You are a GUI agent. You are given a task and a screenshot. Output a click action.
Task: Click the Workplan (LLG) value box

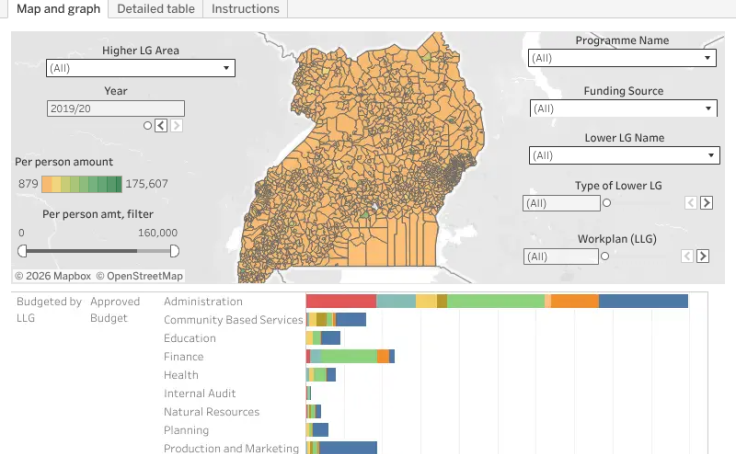coord(561,257)
